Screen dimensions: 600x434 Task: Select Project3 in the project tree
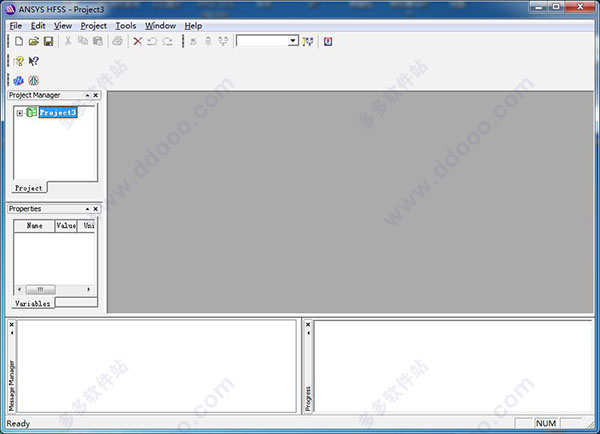pyautogui.click(x=58, y=112)
